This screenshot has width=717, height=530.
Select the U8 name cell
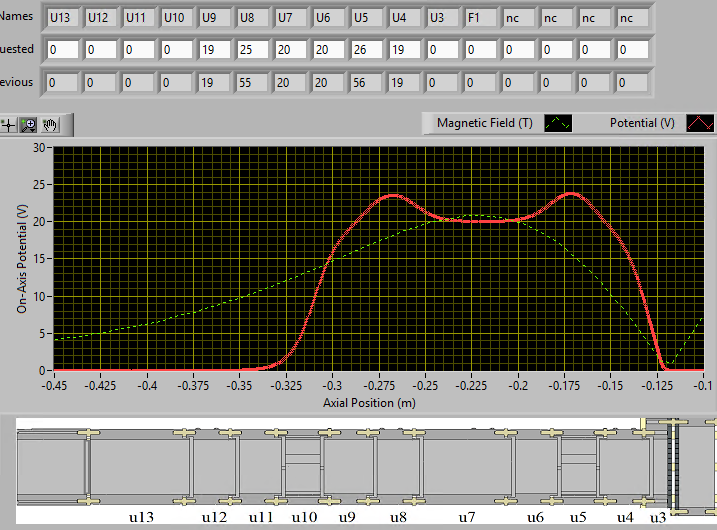coord(252,17)
